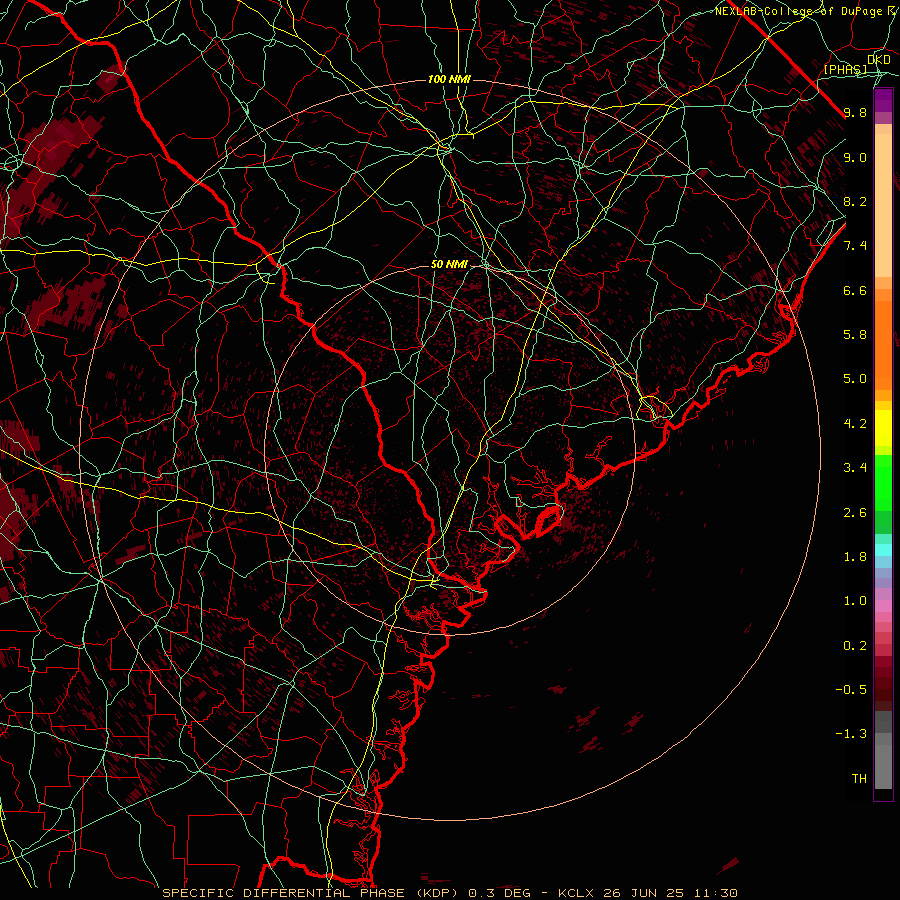This screenshot has height=900, width=900.
Task: Click the 1.8 scale value
Action: [855, 557]
